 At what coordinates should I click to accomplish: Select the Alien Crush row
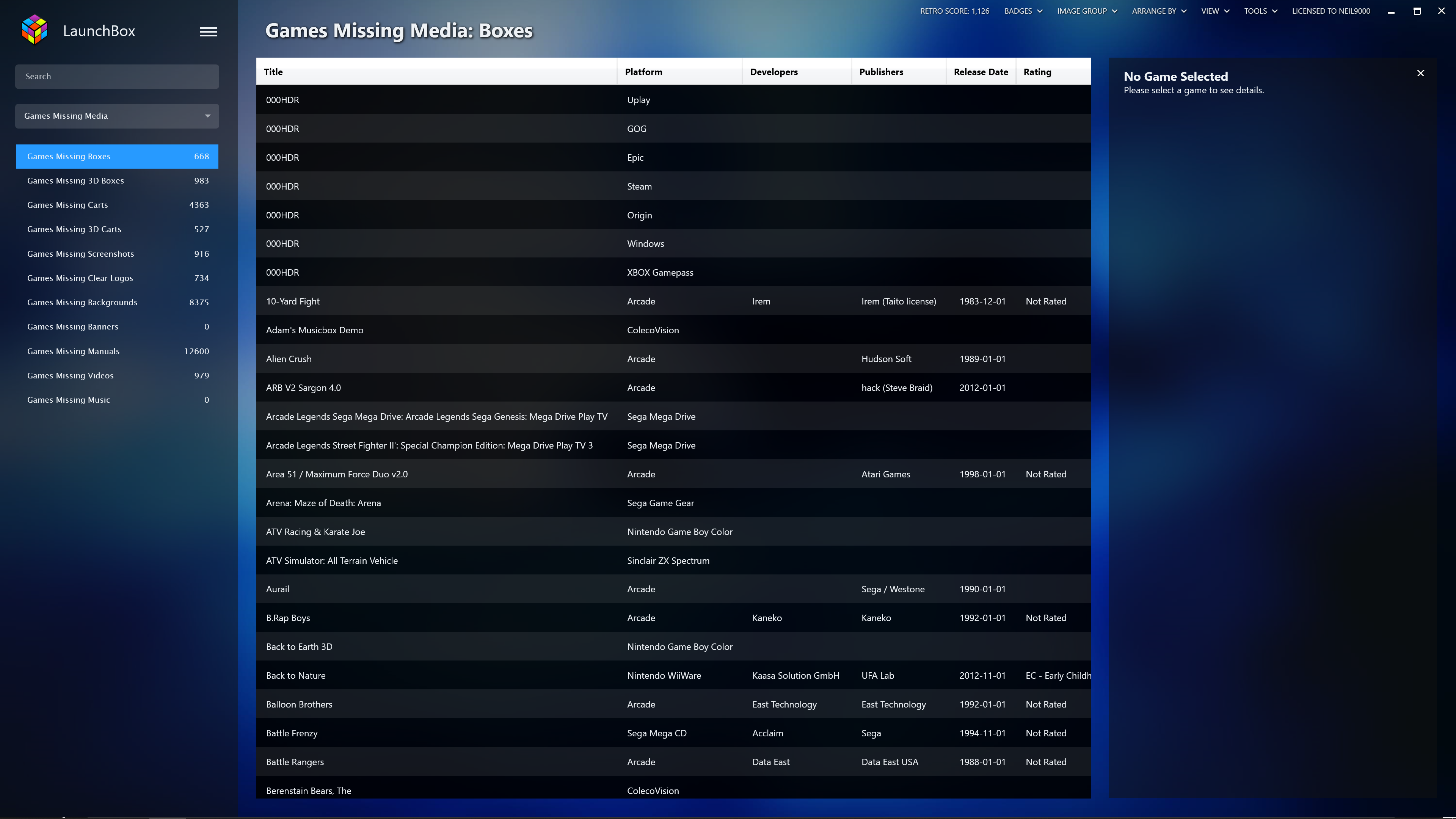click(x=673, y=359)
